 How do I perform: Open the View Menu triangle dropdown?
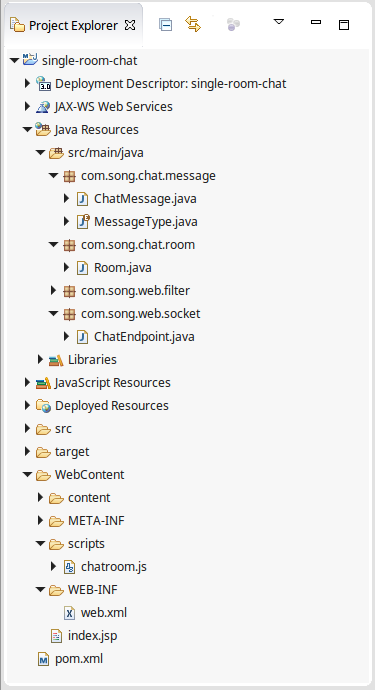tap(279, 21)
